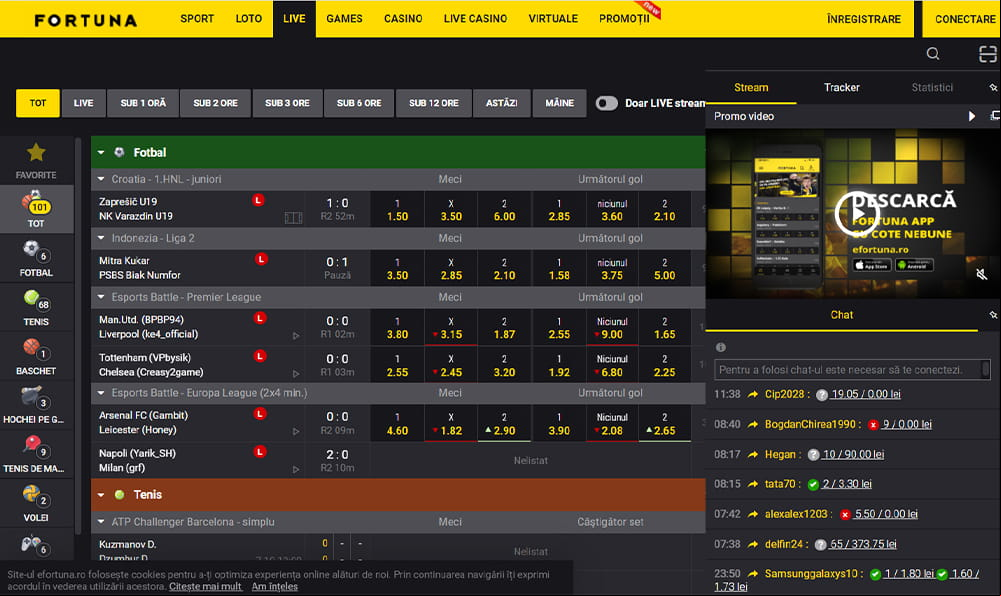Image resolution: width=1001 pixels, height=596 pixels.
Task: Collapse the Tenis section
Action: point(101,495)
